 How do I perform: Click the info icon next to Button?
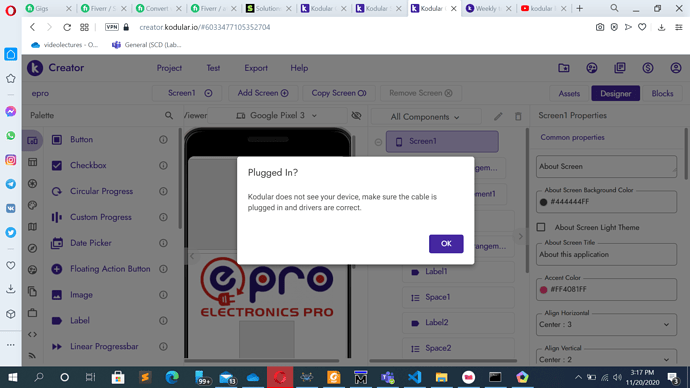point(163,139)
